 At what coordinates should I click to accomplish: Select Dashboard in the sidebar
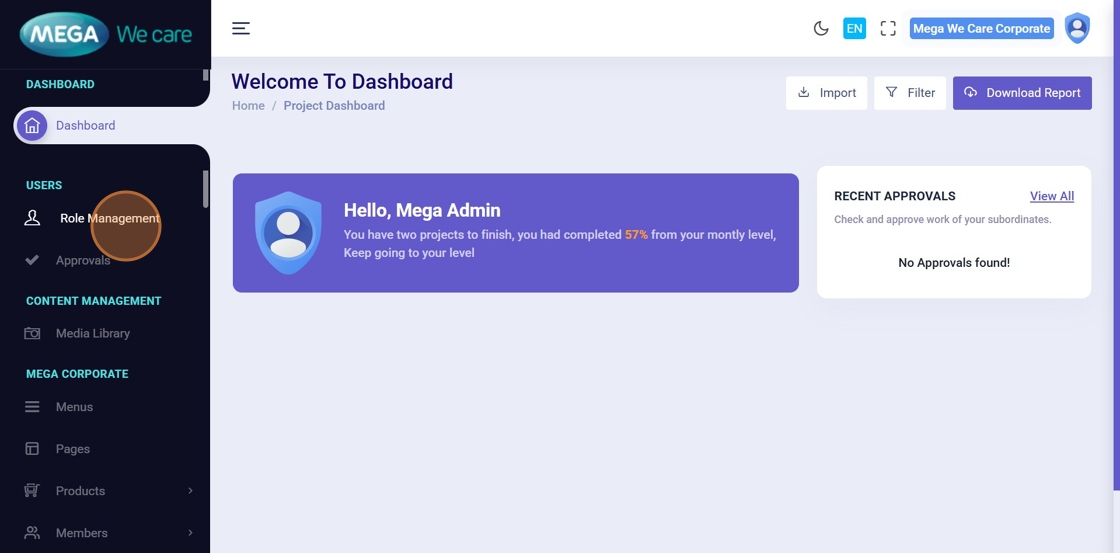85,125
